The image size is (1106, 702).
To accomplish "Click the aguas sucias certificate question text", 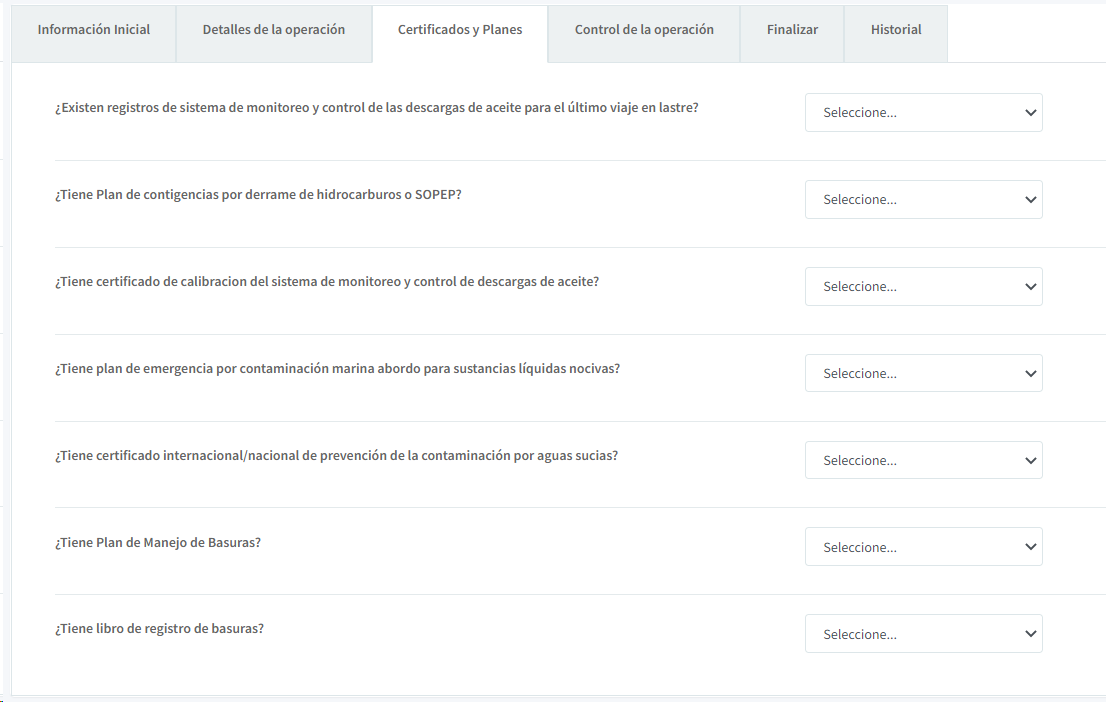I will pos(336,456).
